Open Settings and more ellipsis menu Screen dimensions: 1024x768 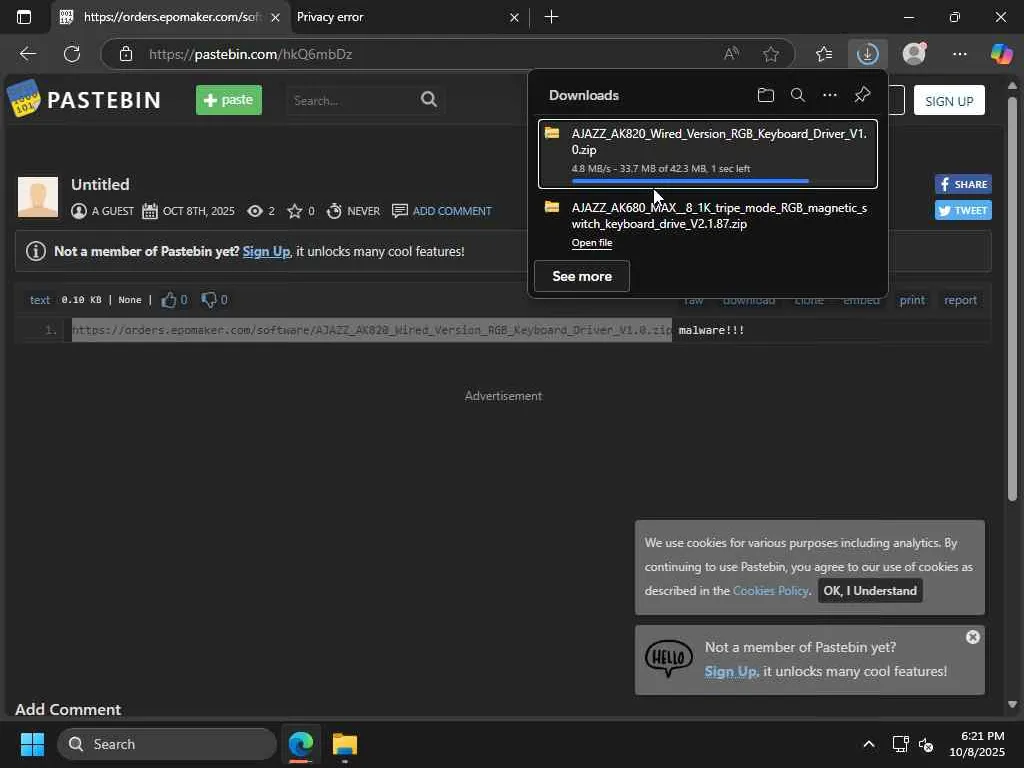click(959, 54)
